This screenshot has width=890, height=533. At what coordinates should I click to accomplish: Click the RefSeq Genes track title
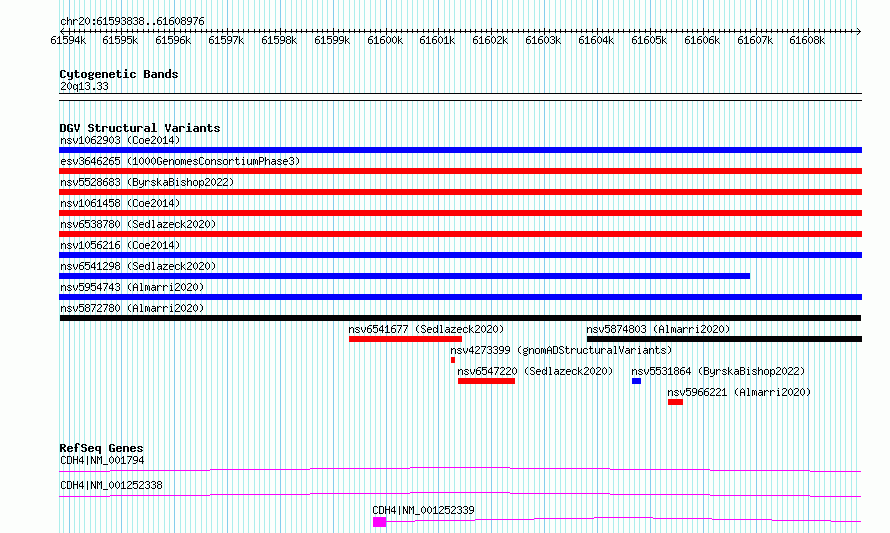pyautogui.click(x=101, y=448)
